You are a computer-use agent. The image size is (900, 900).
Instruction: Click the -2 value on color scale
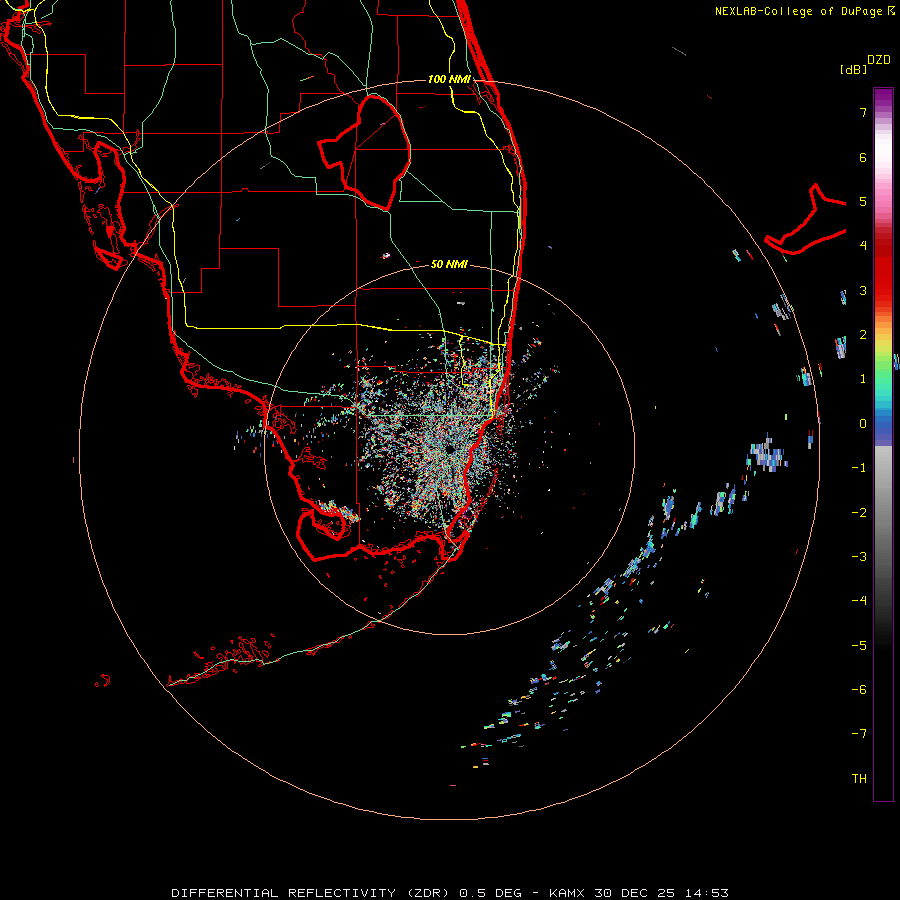[x=859, y=513]
